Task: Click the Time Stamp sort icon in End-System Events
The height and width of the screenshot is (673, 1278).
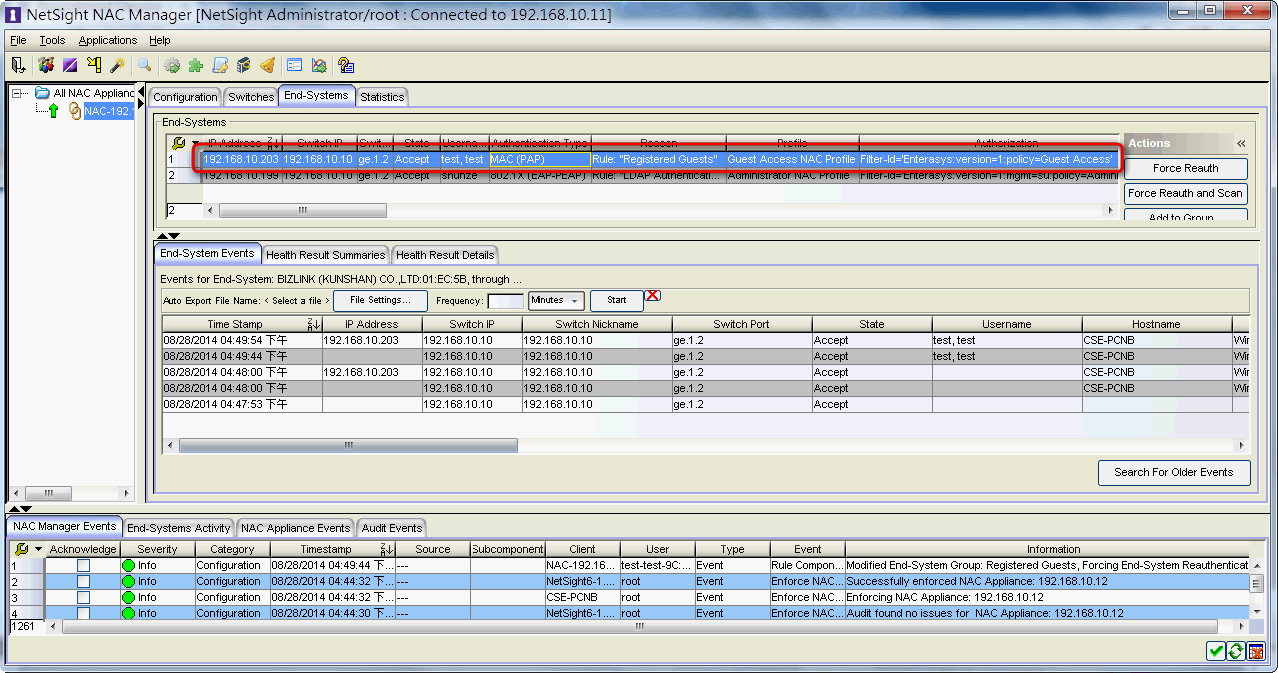Action: pyautogui.click(x=314, y=324)
